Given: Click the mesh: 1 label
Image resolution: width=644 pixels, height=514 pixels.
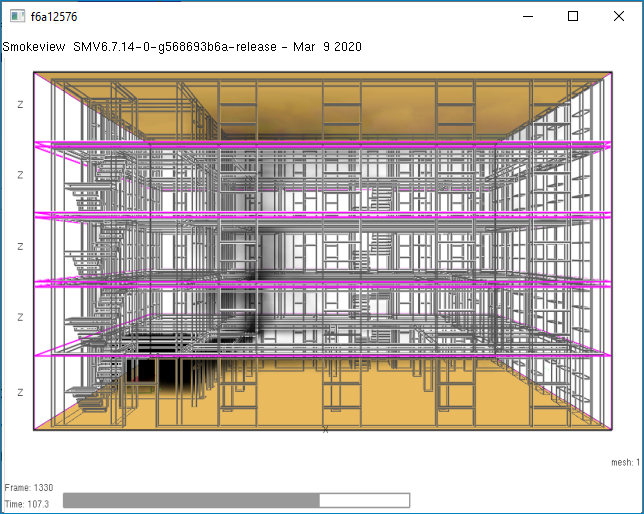Looking at the screenshot, I should (626, 463).
